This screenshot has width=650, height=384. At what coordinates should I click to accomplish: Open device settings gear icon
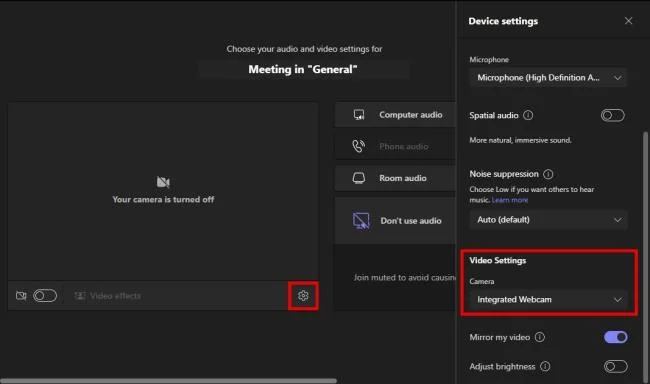303,296
